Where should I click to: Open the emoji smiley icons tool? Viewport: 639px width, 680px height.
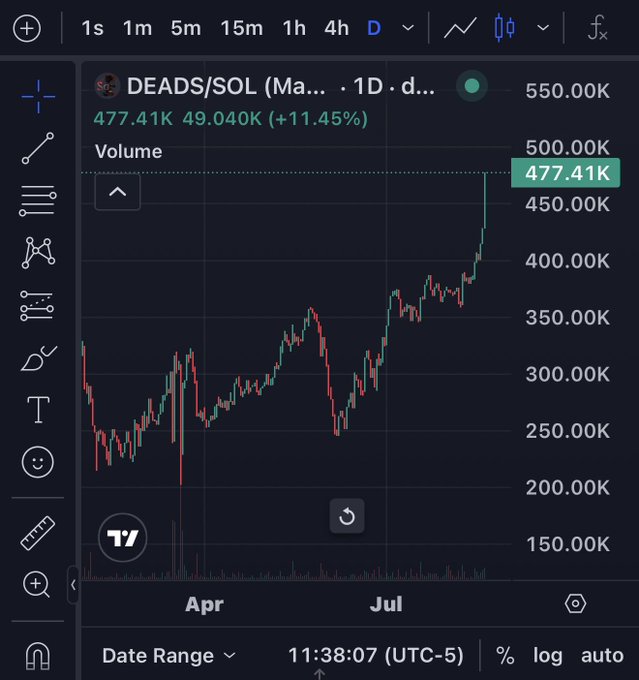38,462
